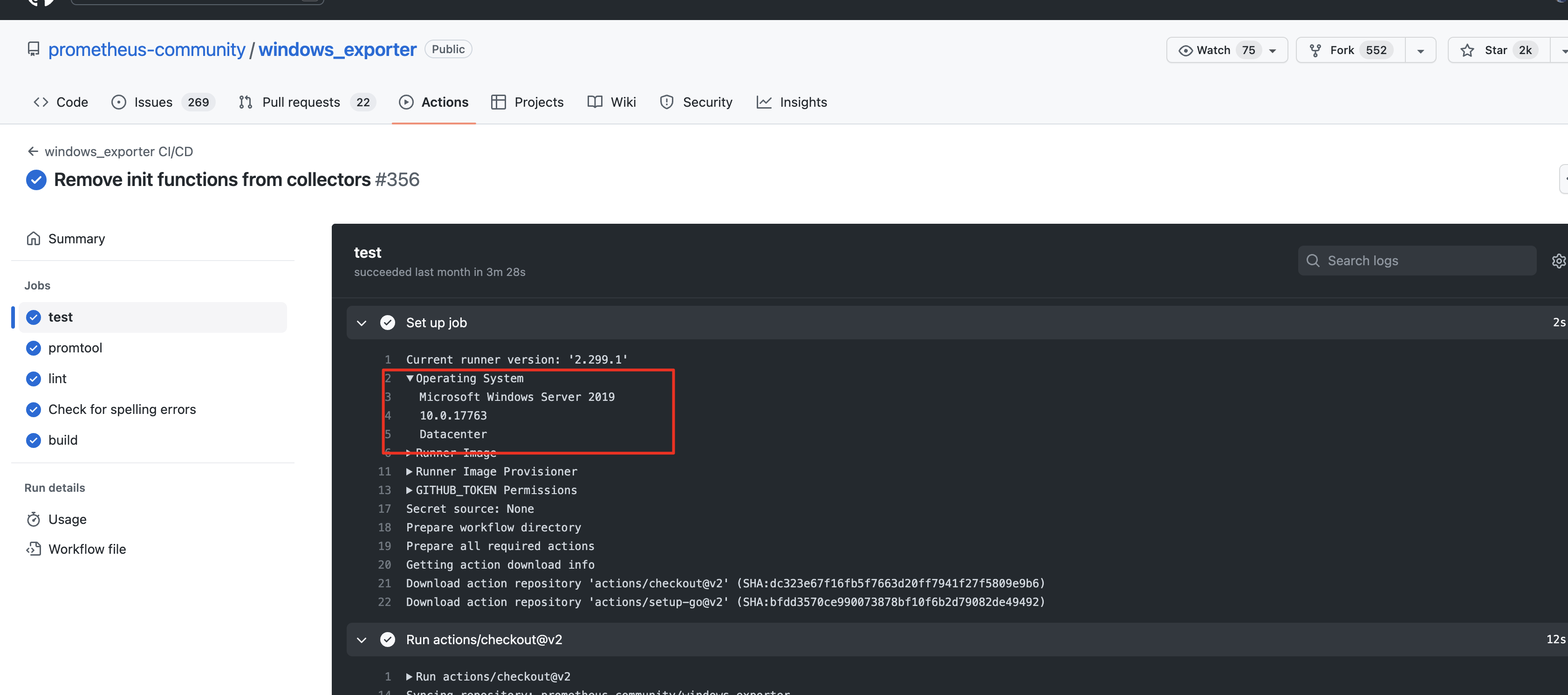Open the Watch dropdown arrow

click(x=1272, y=51)
